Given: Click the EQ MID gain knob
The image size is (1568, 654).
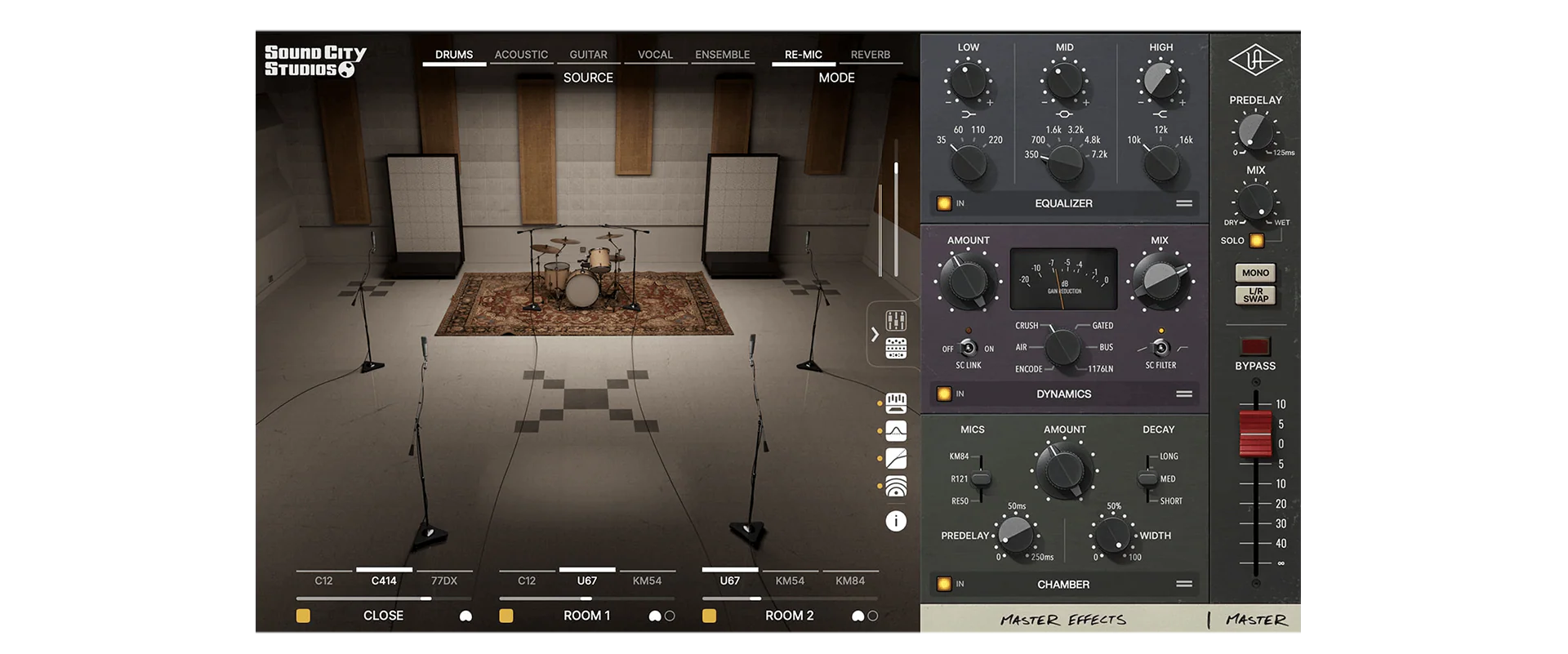Looking at the screenshot, I should [x=1064, y=80].
